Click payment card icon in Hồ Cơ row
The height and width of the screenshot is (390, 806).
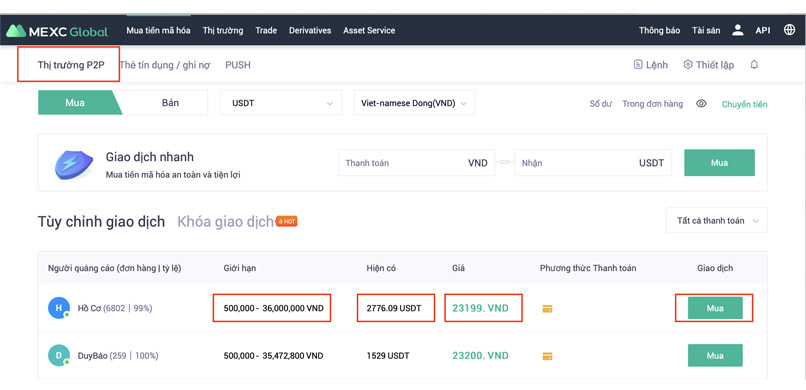coord(547,309)
